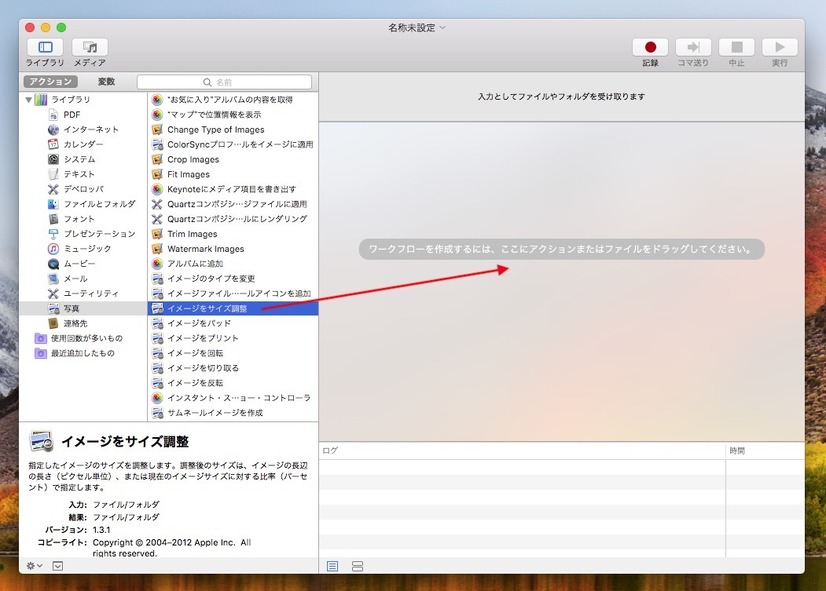Viewport: 826px width, 591px height.
Task: Click the ログ column header
Action: point(522,450)
